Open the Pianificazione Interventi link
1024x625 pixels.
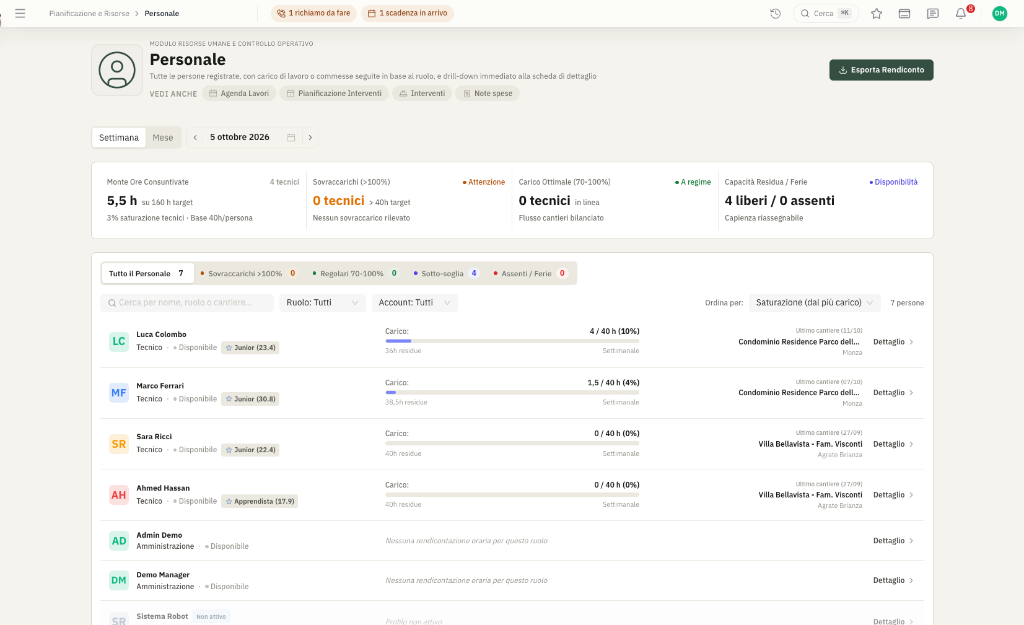tap(334, 93)
